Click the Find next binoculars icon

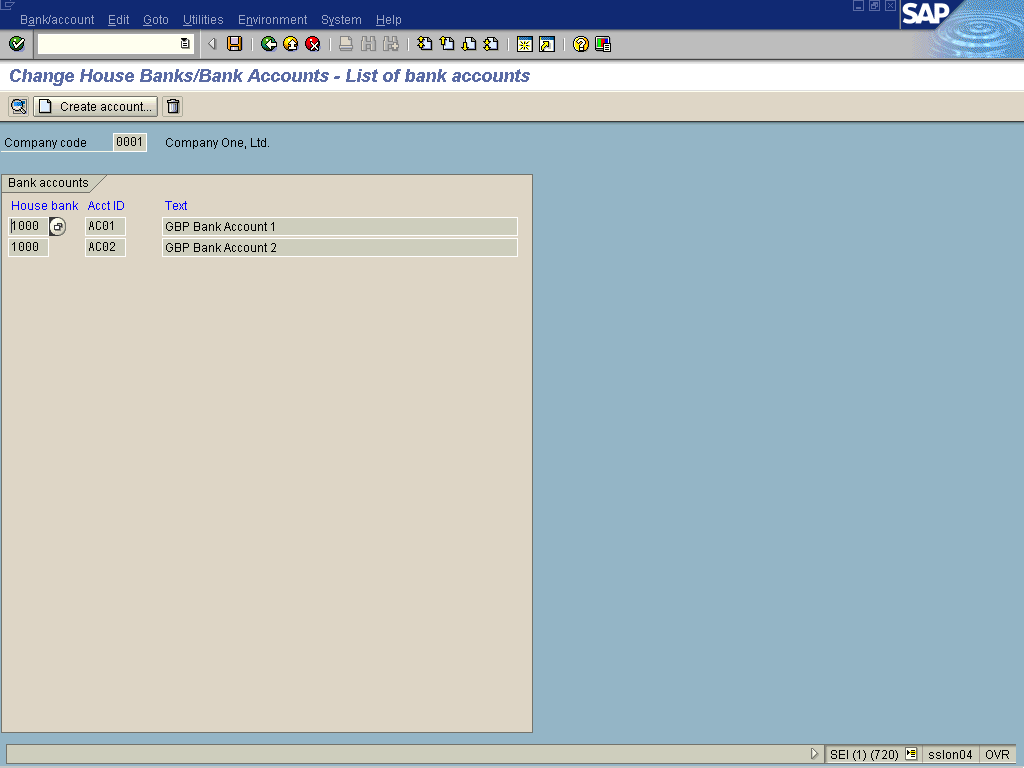391,44
